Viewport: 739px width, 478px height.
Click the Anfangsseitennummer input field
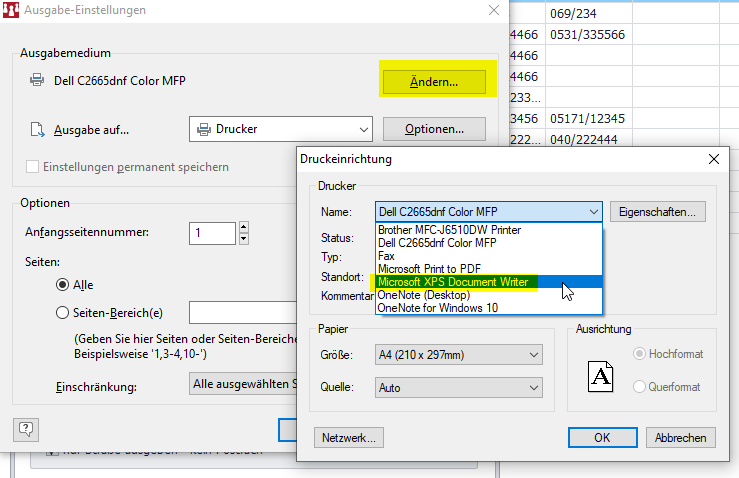click(x=211, y=233)
